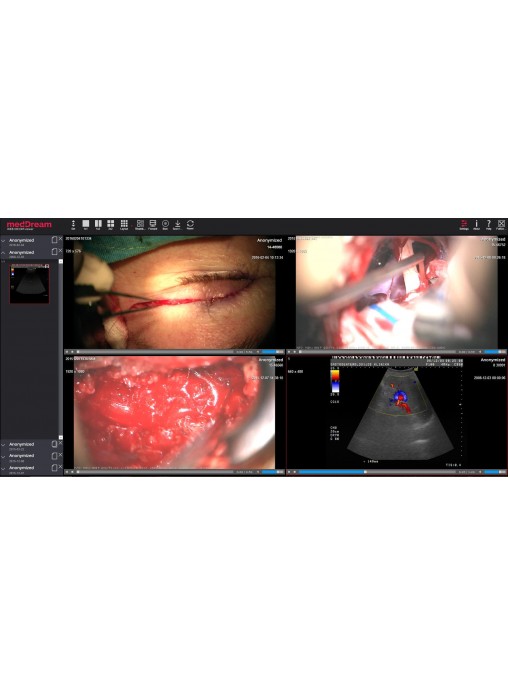Image resolution: width=508 pixels, height=696 pixels.
Task: Close the first Anonymized study with X
Action: pyautogui.click(x=61, y=239)
